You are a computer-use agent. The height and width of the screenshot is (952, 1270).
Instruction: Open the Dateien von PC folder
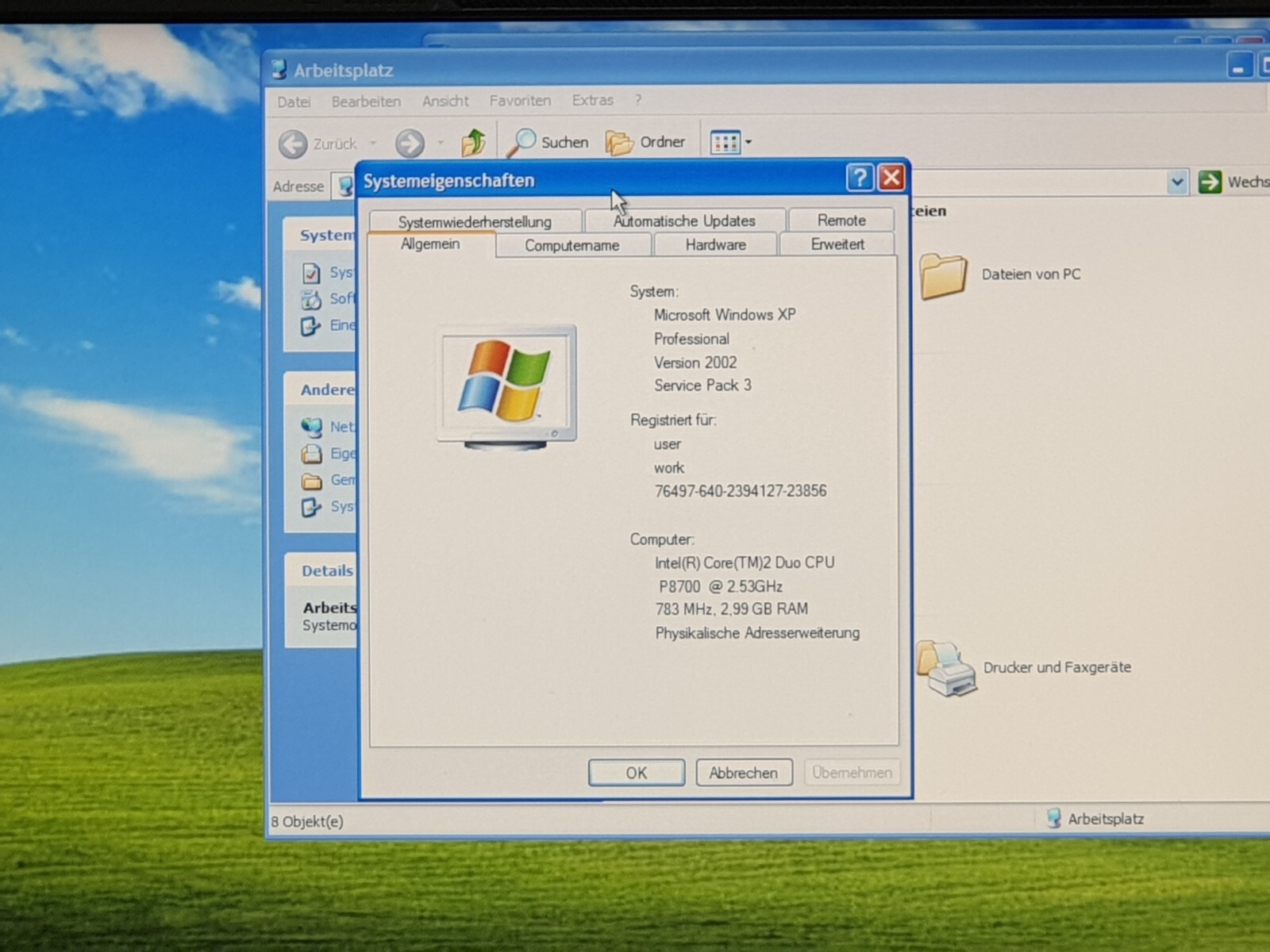(x=943, y=275)
